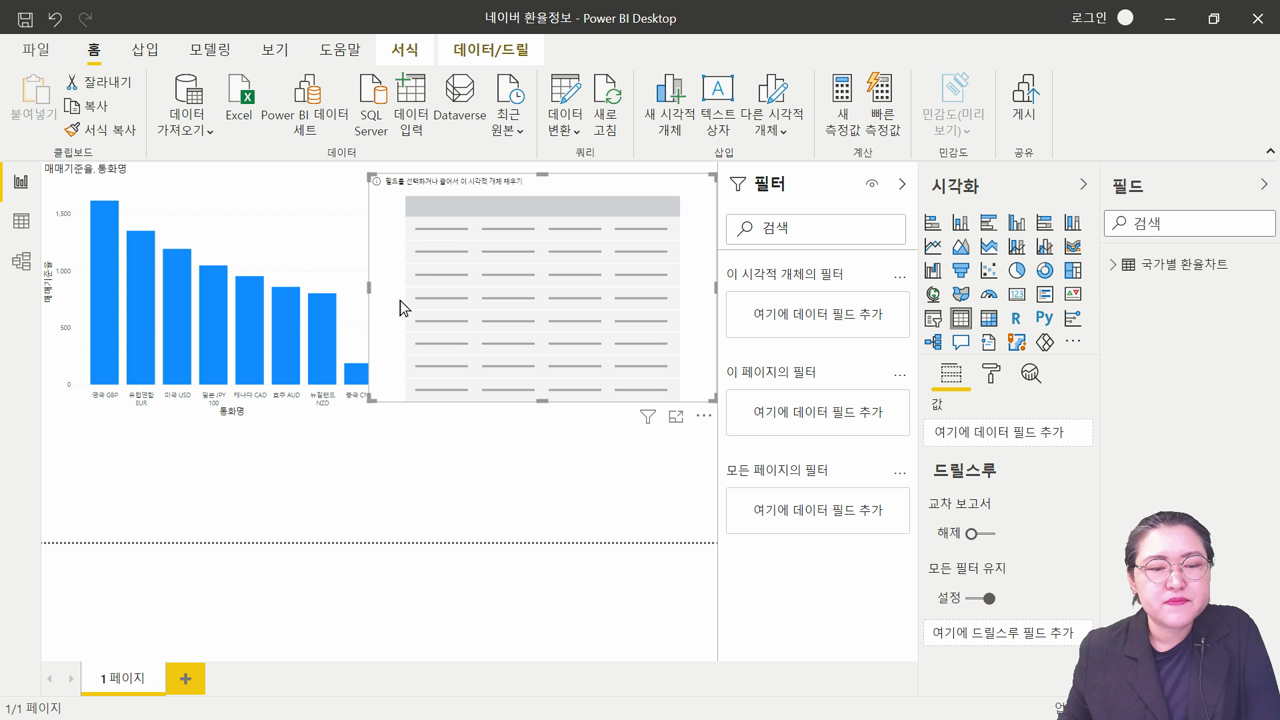Click the 데이터 입력 button
The height and width of the screenshot is (720, 1280).
point(411,105)
